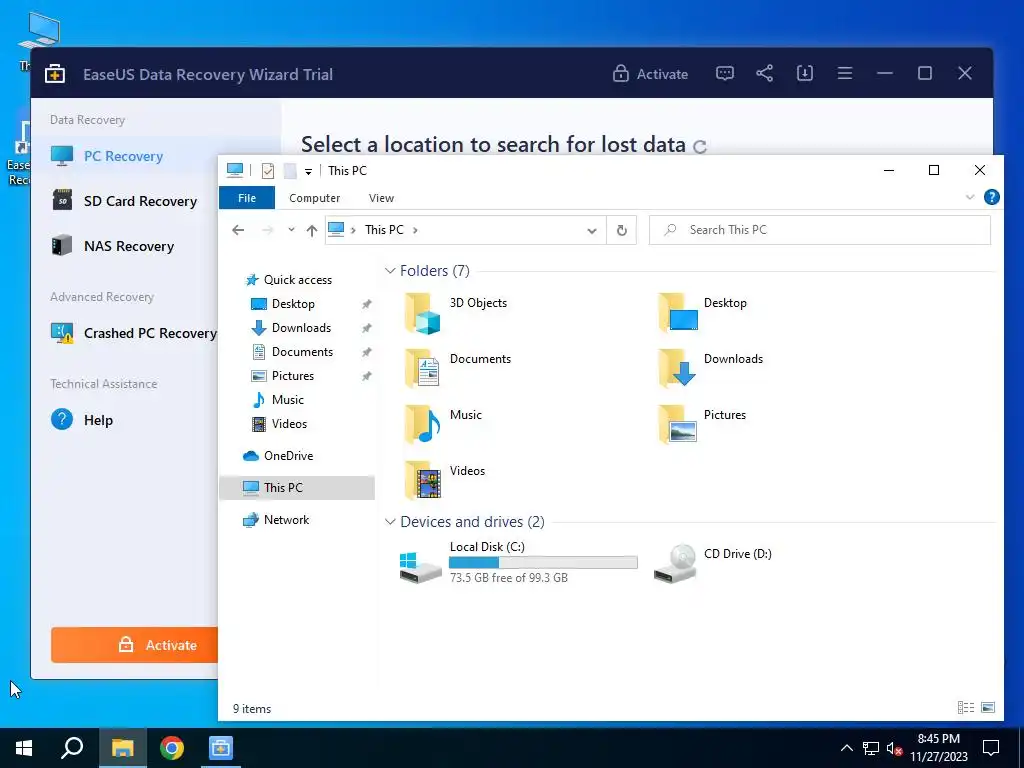Click the Search This PC field
The image size is (1024, 768).
[x=820, y=230]
